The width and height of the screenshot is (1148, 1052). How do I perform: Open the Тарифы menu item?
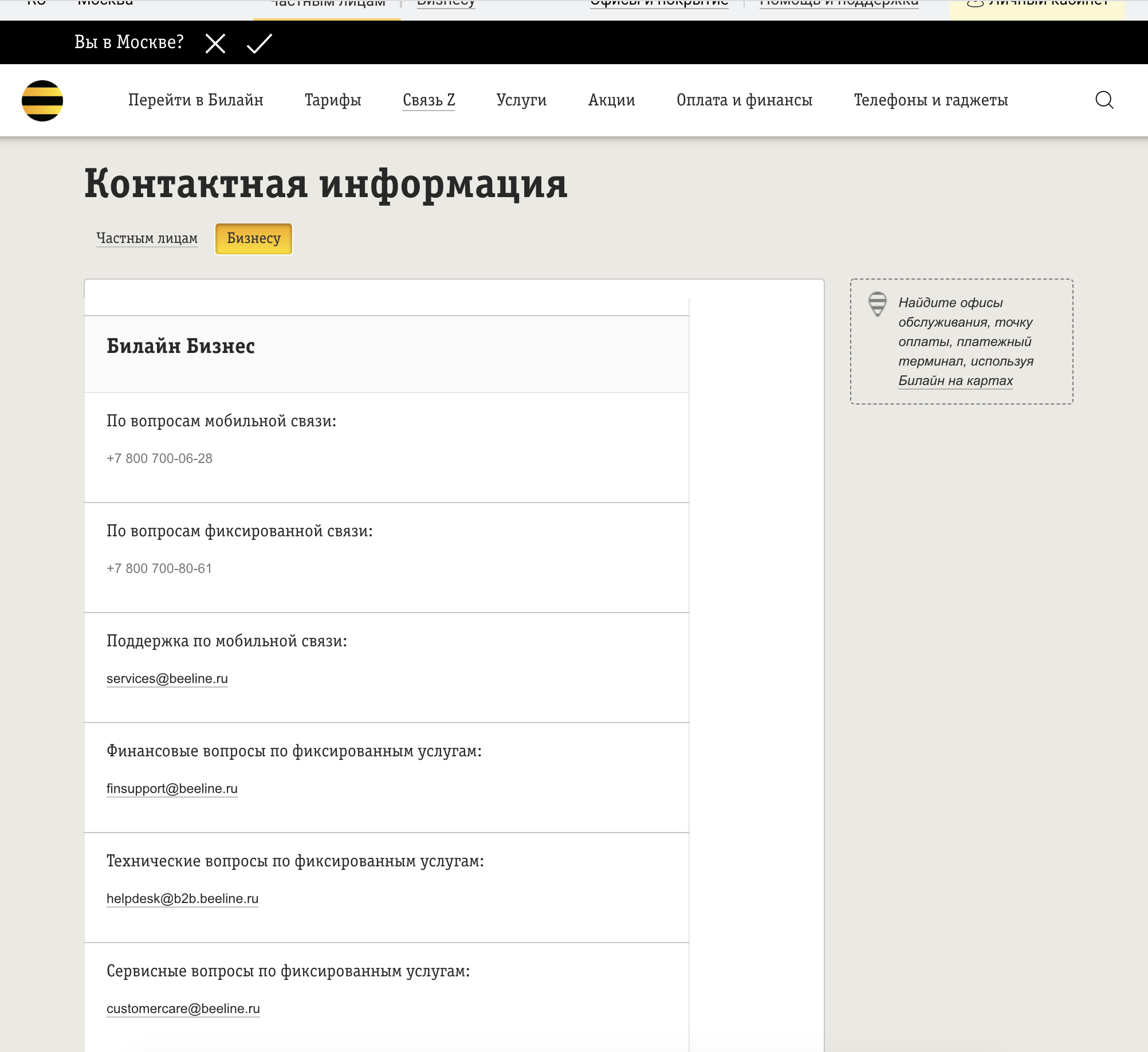[333, 100]
